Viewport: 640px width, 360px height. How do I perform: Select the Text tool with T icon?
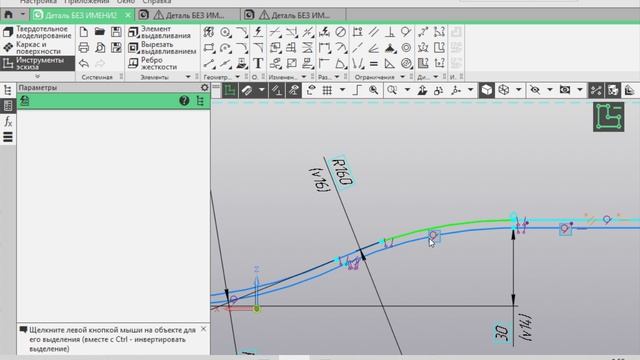(258, 63)
